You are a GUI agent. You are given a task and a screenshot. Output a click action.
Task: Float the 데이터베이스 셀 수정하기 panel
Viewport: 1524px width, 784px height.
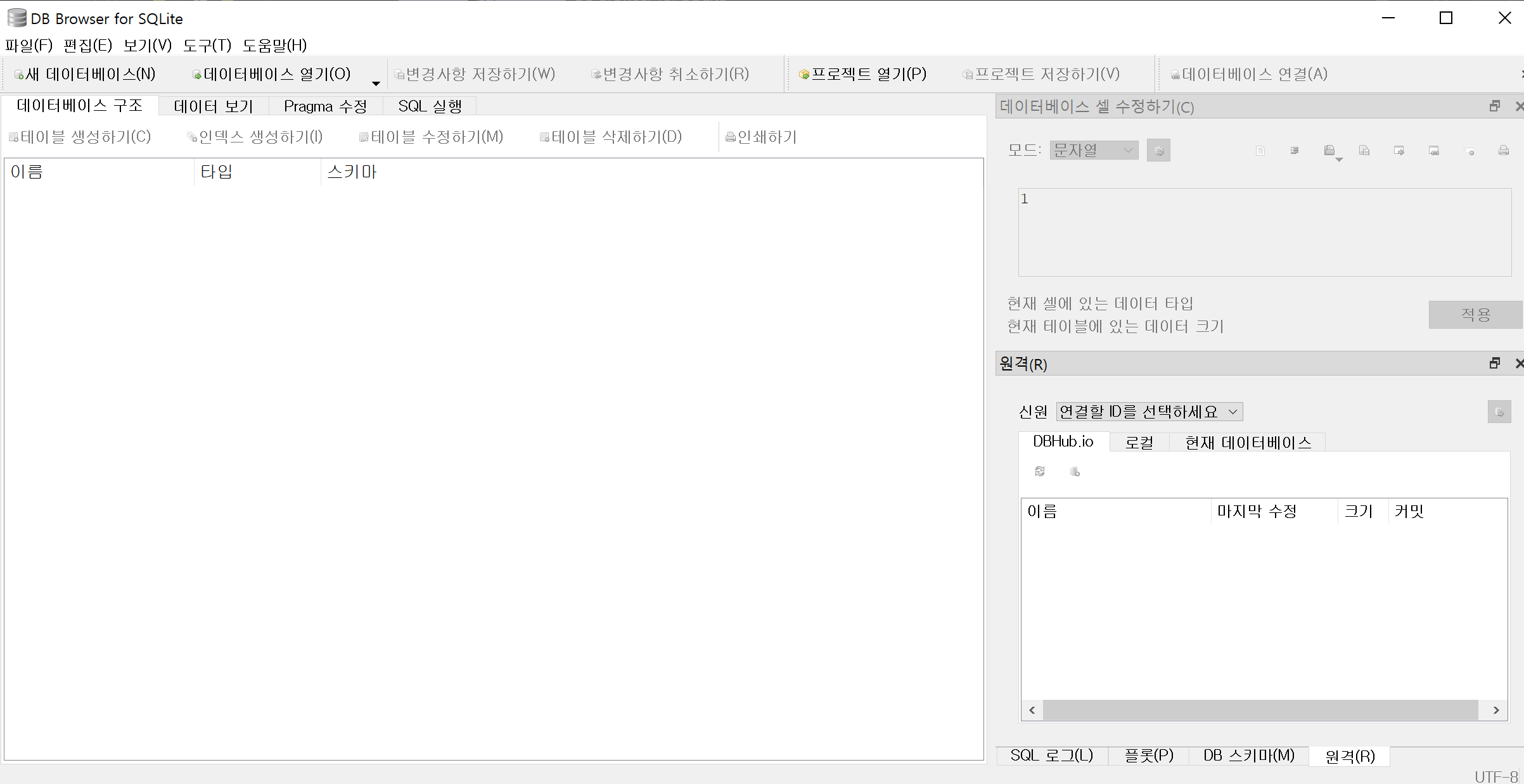tap(1494, 106)
